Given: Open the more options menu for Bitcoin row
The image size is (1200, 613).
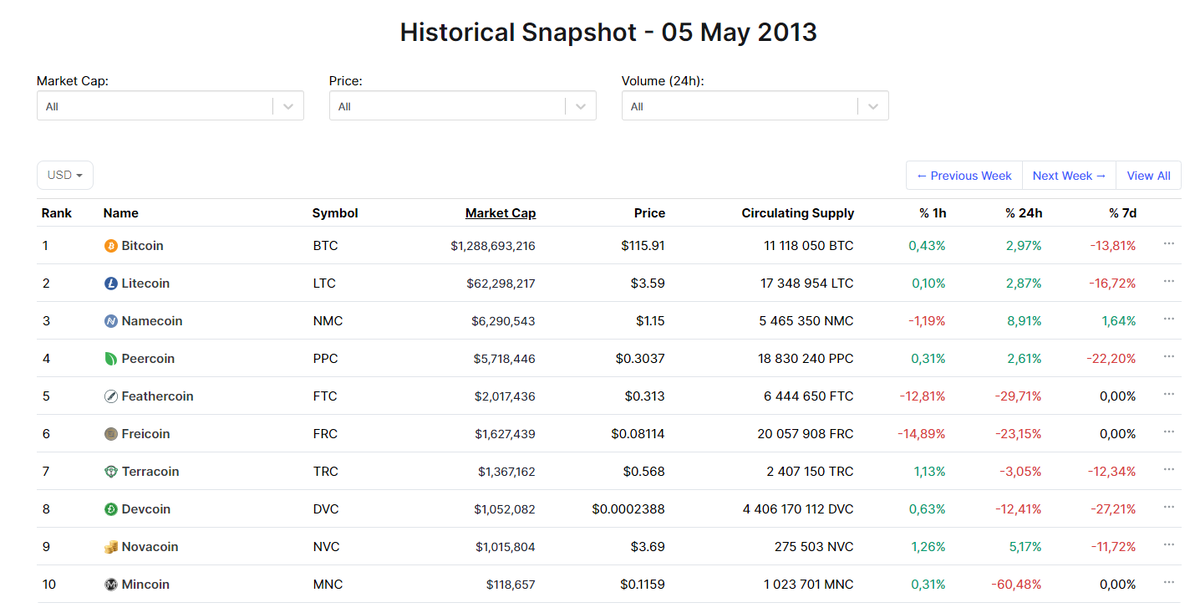Looking at the screenshot, I should pyautogui.click(x=1169, y=244).
